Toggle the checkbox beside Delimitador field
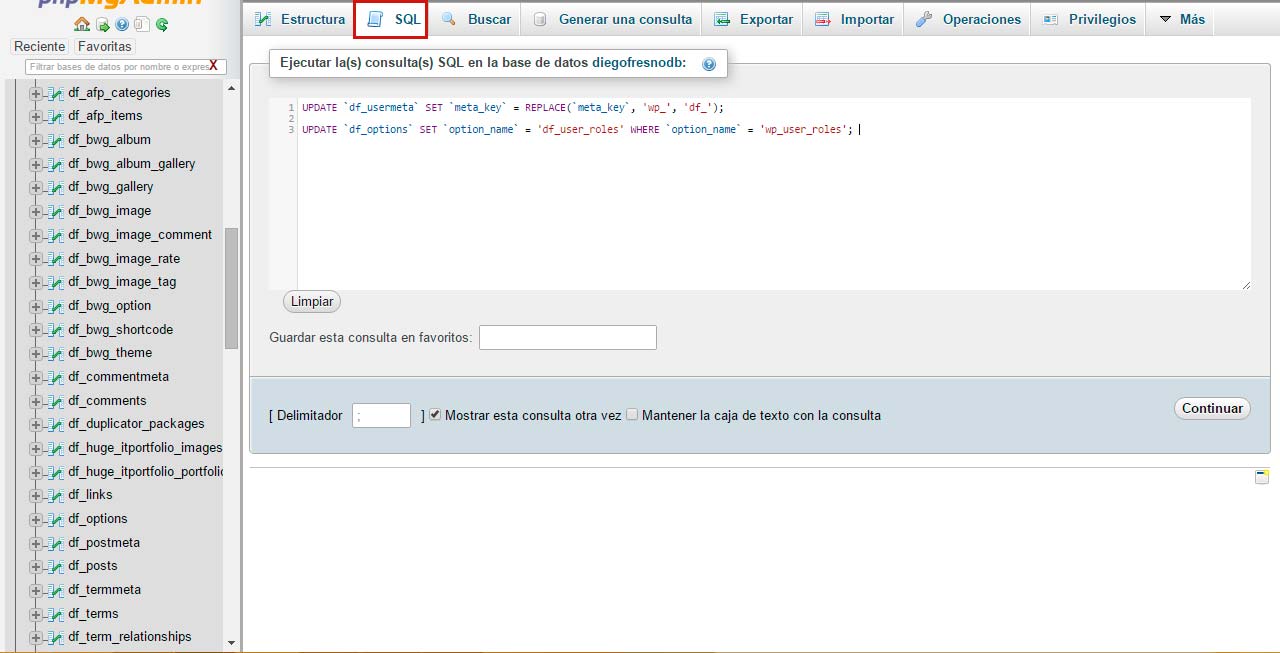 [434, 416]
